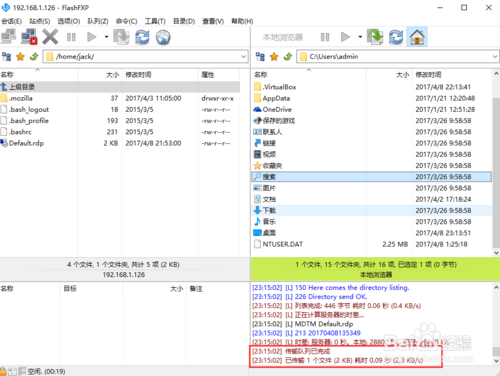Click the local go-up-directory green arrow
The image size is (500, 376).
click(288, 57)
